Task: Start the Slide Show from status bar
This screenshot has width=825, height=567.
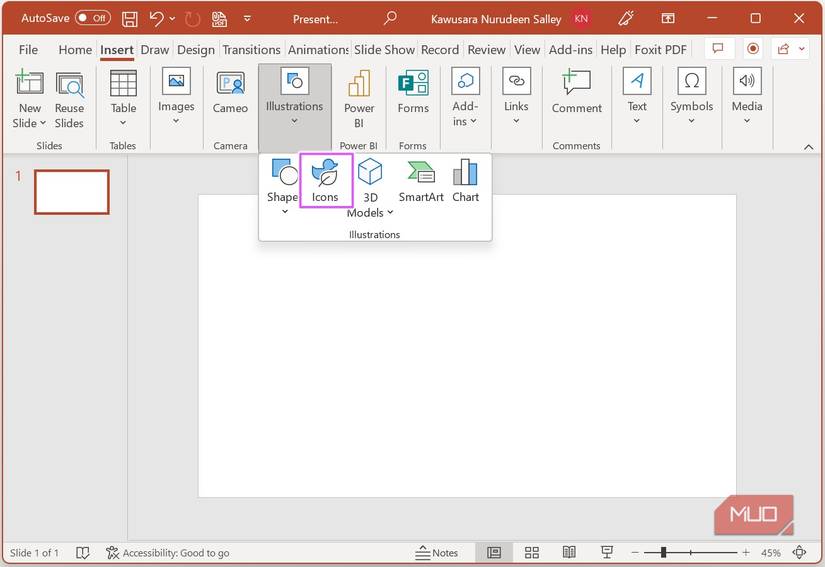Action: pos(607,552)
